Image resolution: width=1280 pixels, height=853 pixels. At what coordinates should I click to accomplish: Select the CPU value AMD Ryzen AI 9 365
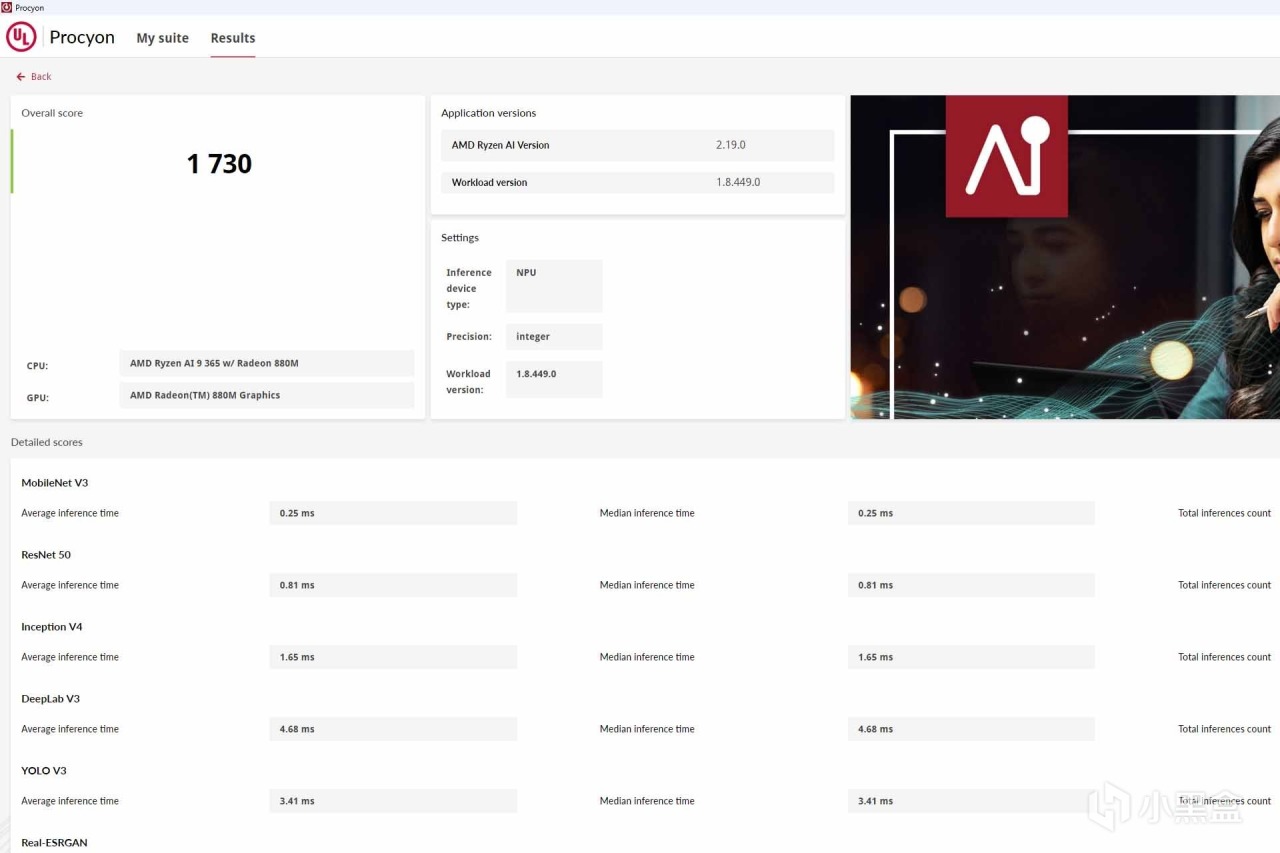pos(267,363)
